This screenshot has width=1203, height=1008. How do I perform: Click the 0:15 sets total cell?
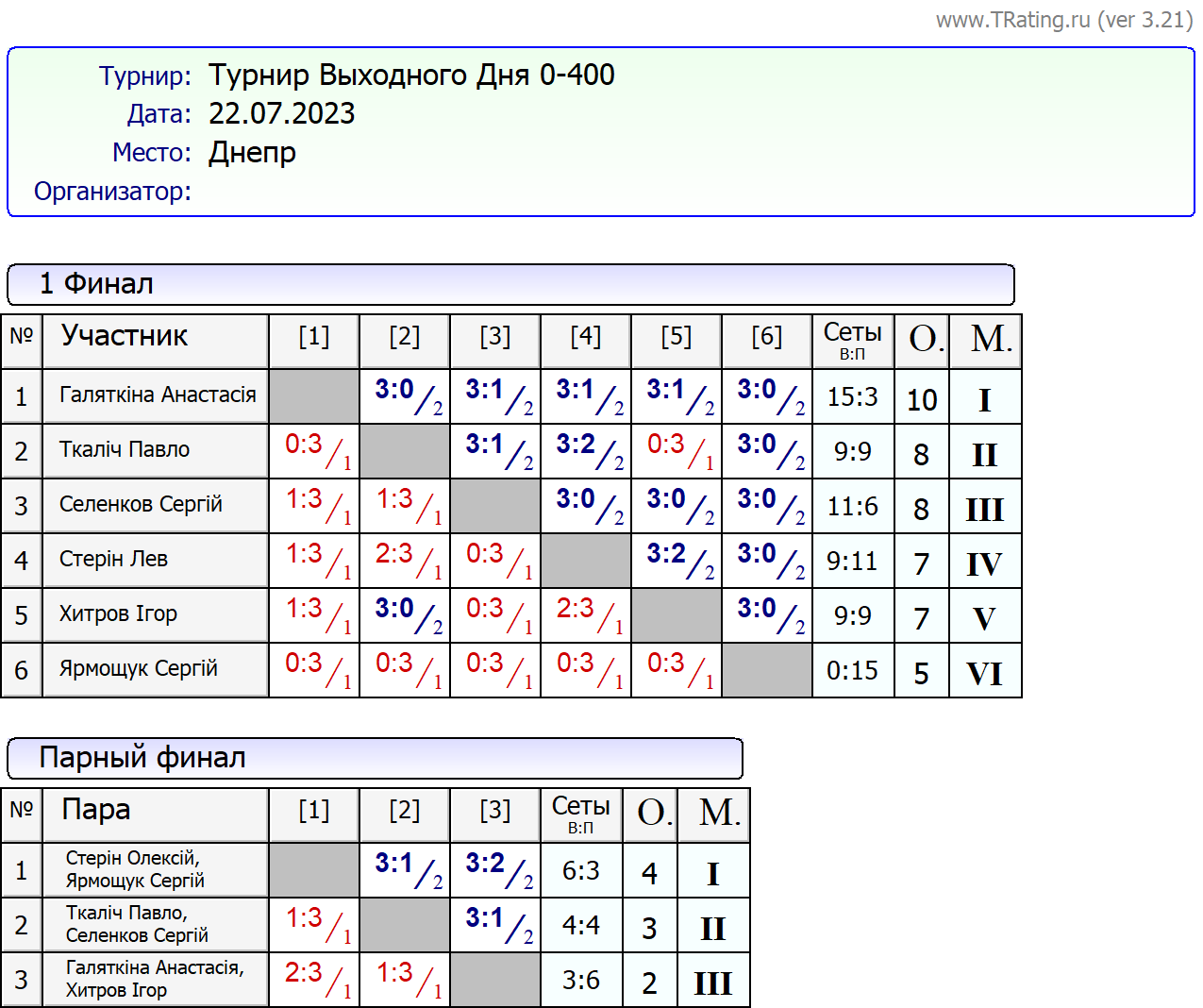coord(852,671)
